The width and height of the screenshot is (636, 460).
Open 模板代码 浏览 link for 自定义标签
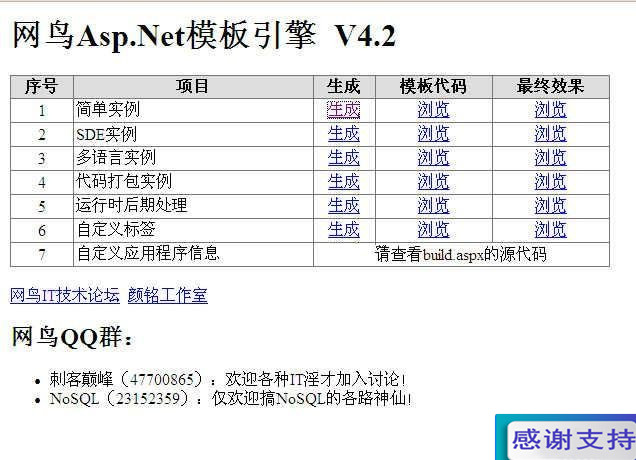pos(434,230)
